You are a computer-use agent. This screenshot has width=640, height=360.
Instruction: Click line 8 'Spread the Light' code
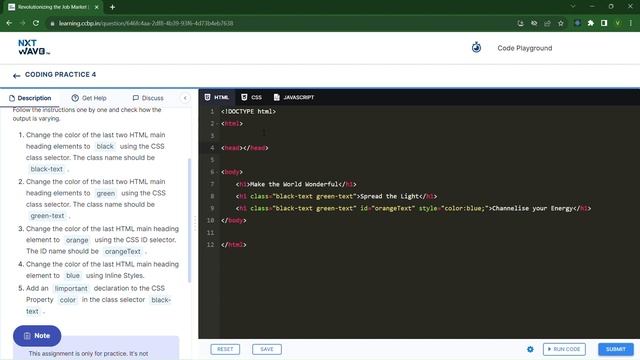pos(336,196)
